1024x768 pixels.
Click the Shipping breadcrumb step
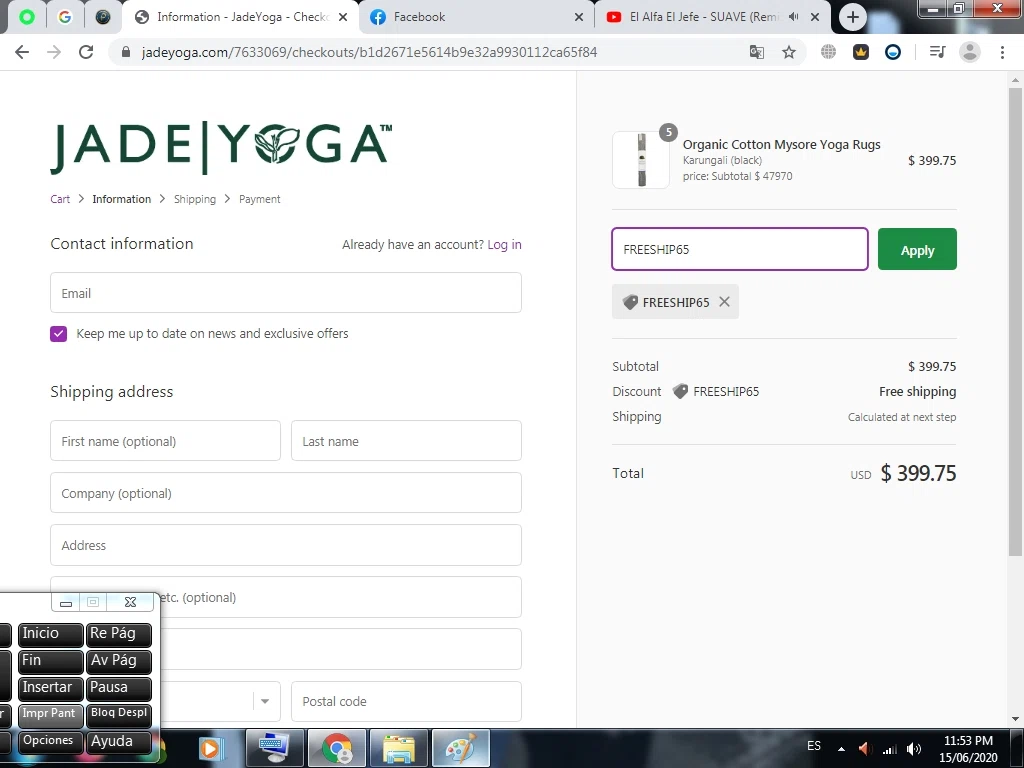coord(195,199)
